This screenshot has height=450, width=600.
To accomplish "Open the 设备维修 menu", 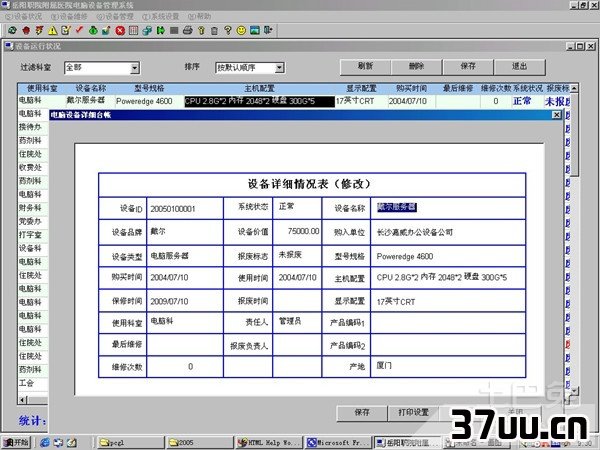I will pos(69,16).
